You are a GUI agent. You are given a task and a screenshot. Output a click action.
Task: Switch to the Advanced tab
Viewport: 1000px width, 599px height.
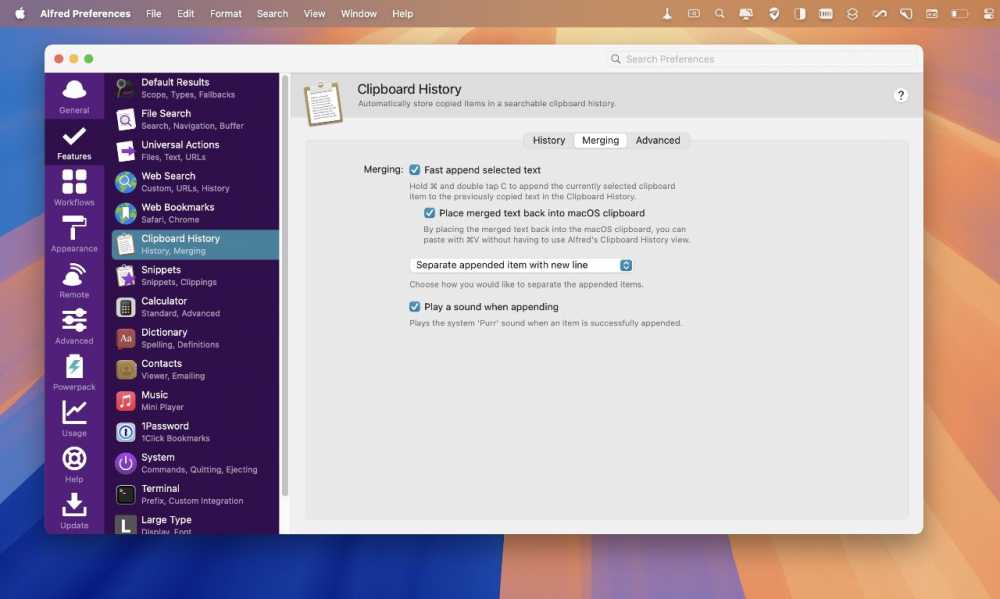point(658,140)
